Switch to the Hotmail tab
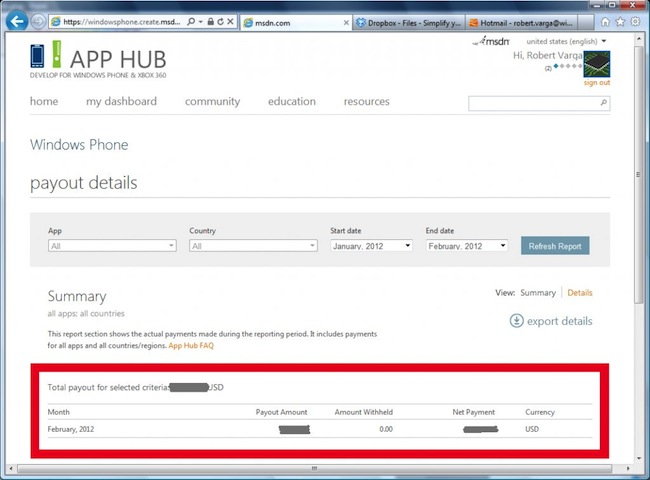 [521, 23]
